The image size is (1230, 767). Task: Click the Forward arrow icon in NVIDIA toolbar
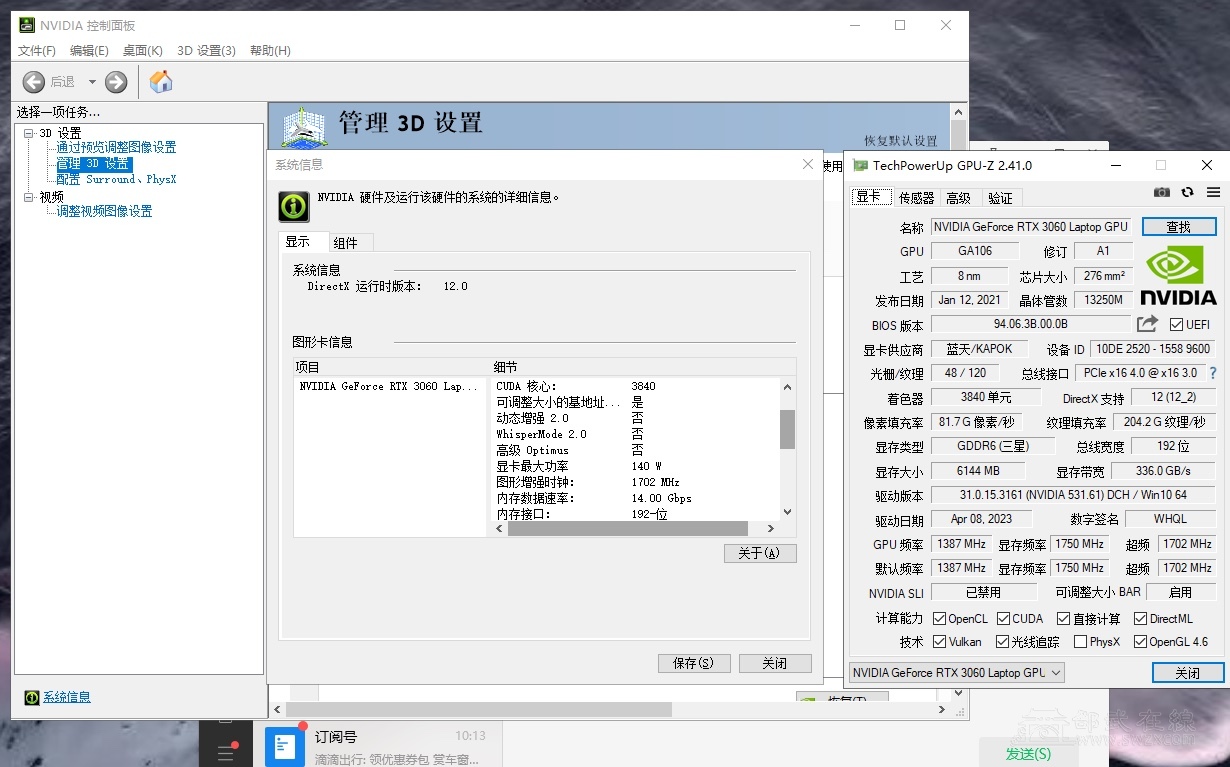click(116, 82)
